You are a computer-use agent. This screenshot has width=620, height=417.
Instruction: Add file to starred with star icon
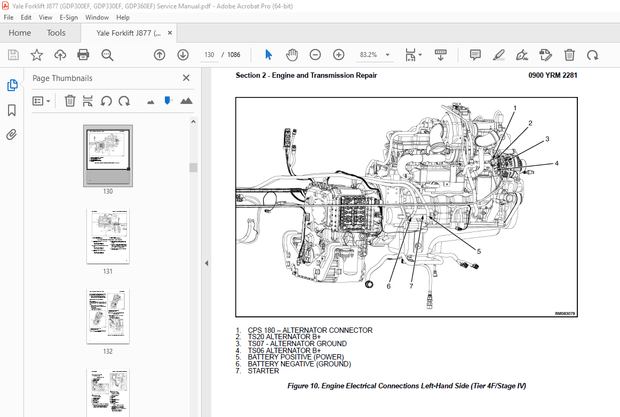pos(37,55)
